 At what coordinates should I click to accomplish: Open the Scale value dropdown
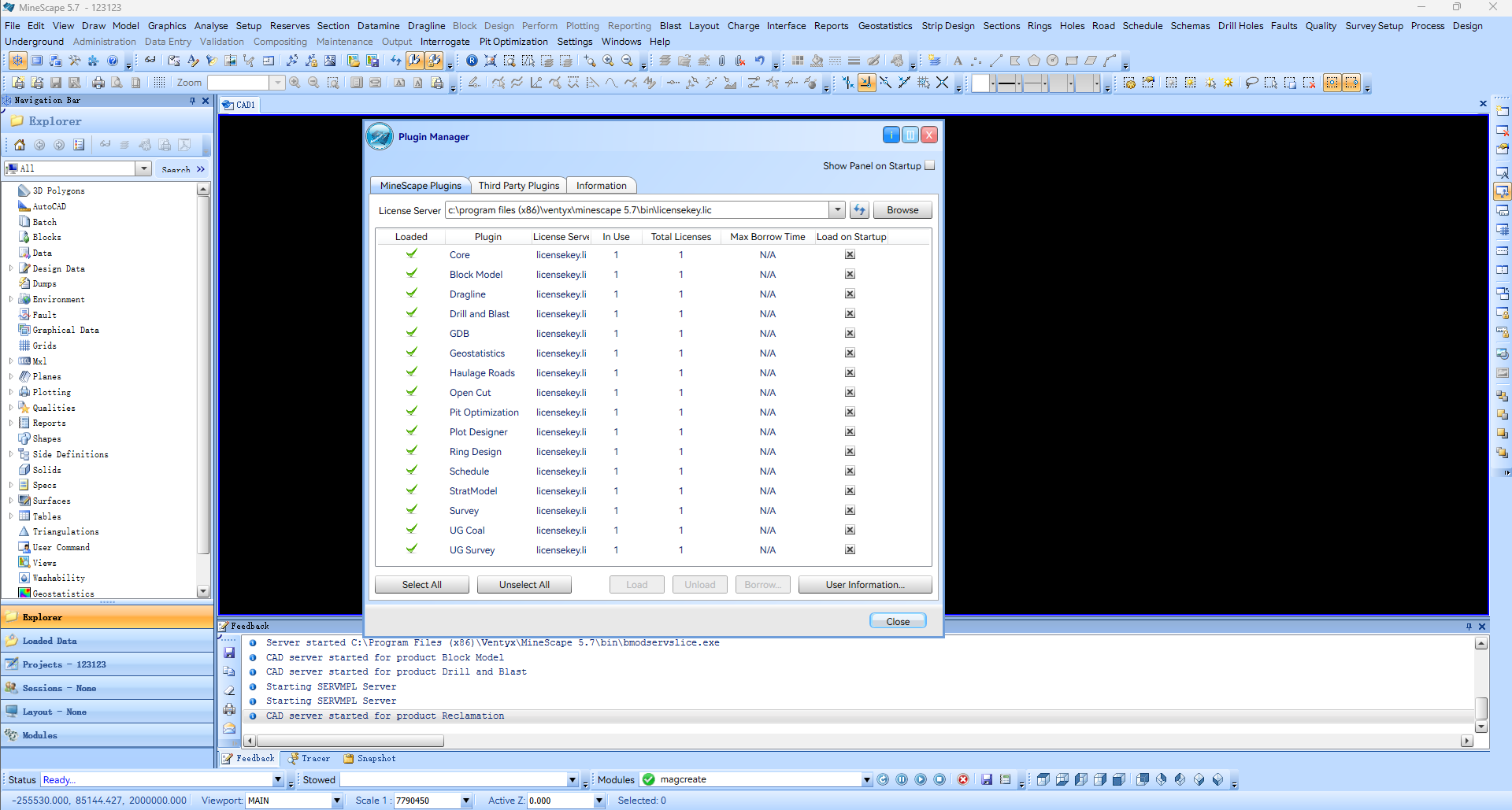click(465, 801)
